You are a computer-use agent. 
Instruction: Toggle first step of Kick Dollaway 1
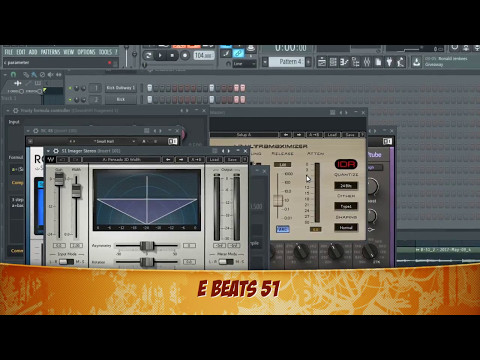click(150, 88)
